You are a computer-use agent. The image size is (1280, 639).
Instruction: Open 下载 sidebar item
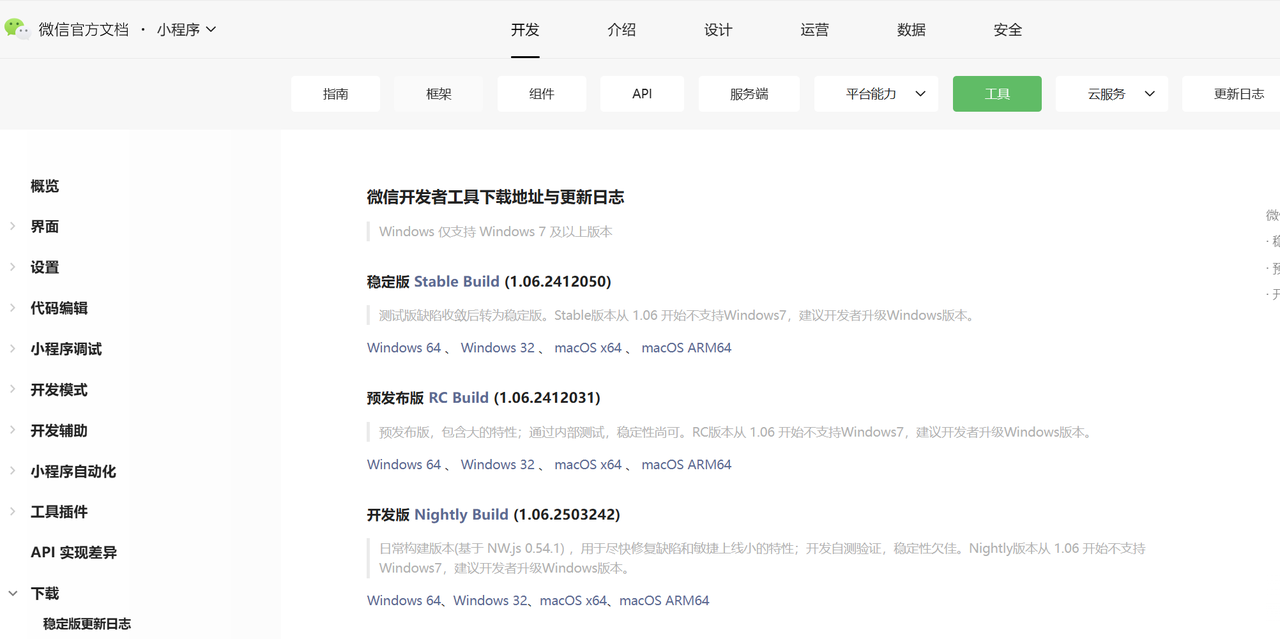(x=45, y=593)
